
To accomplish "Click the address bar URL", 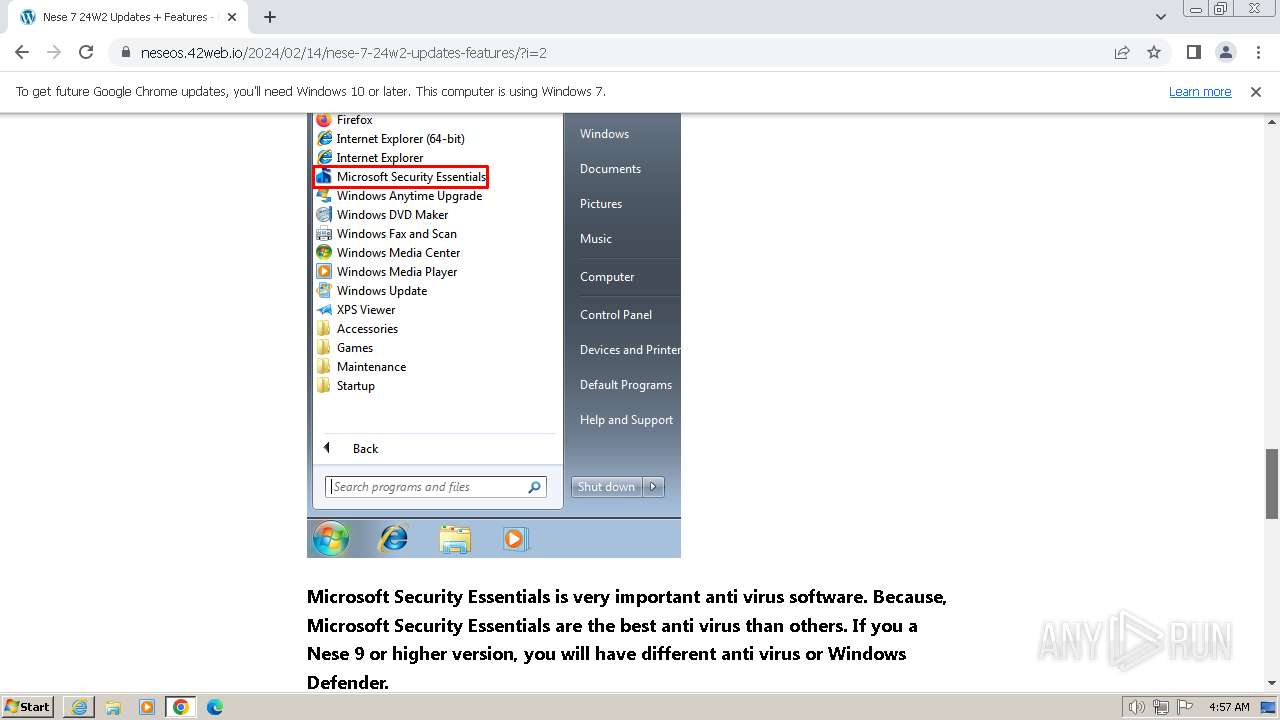I will pos(343,52).
